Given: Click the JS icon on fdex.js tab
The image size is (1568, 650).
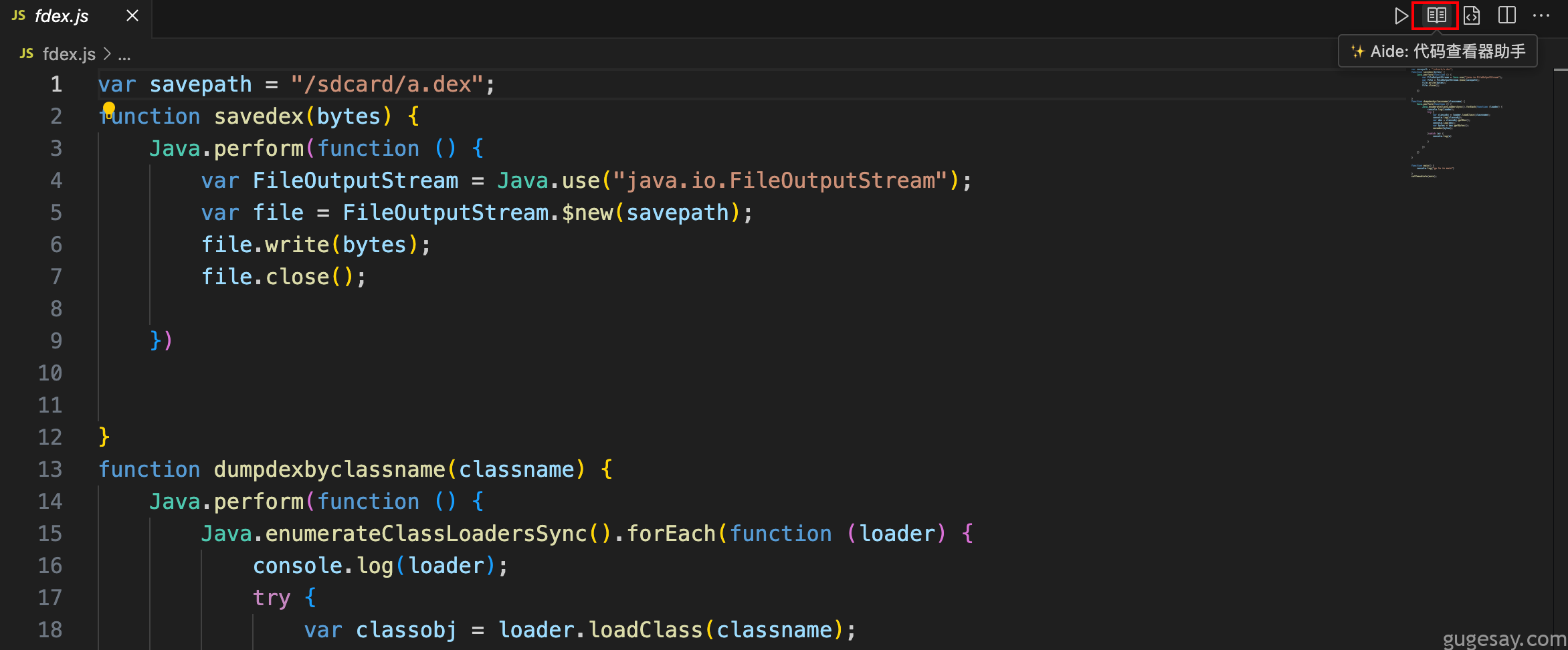Looking at the screenshot, I should pos(19,15).
